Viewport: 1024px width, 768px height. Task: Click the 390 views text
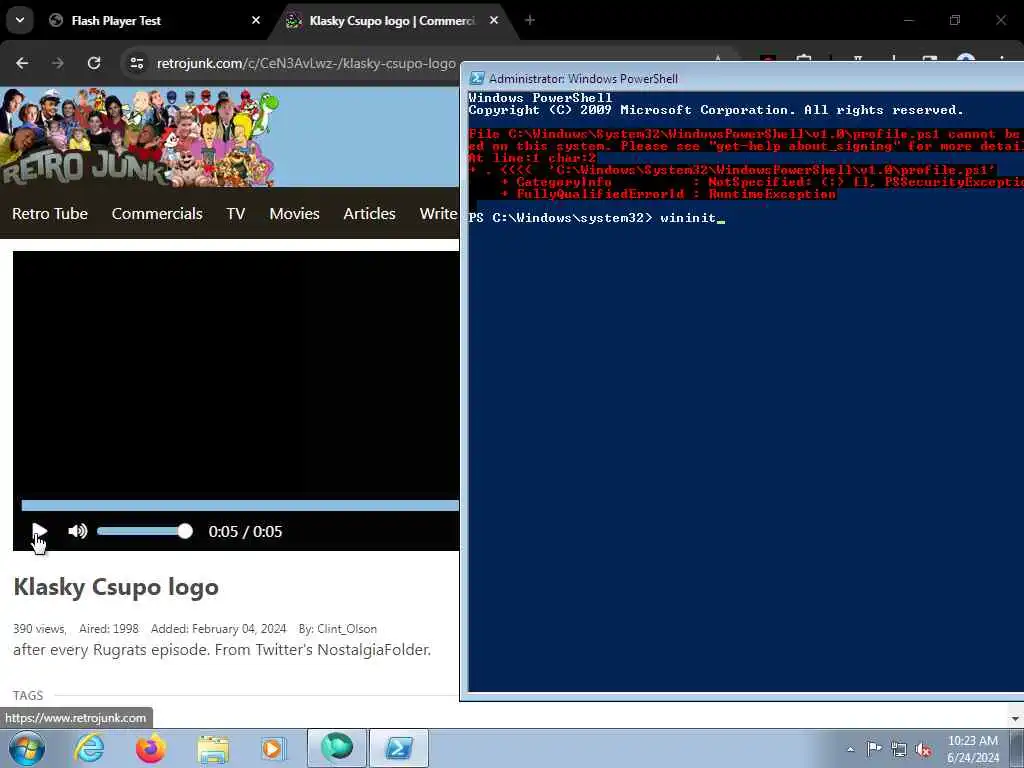pos(39,629)
